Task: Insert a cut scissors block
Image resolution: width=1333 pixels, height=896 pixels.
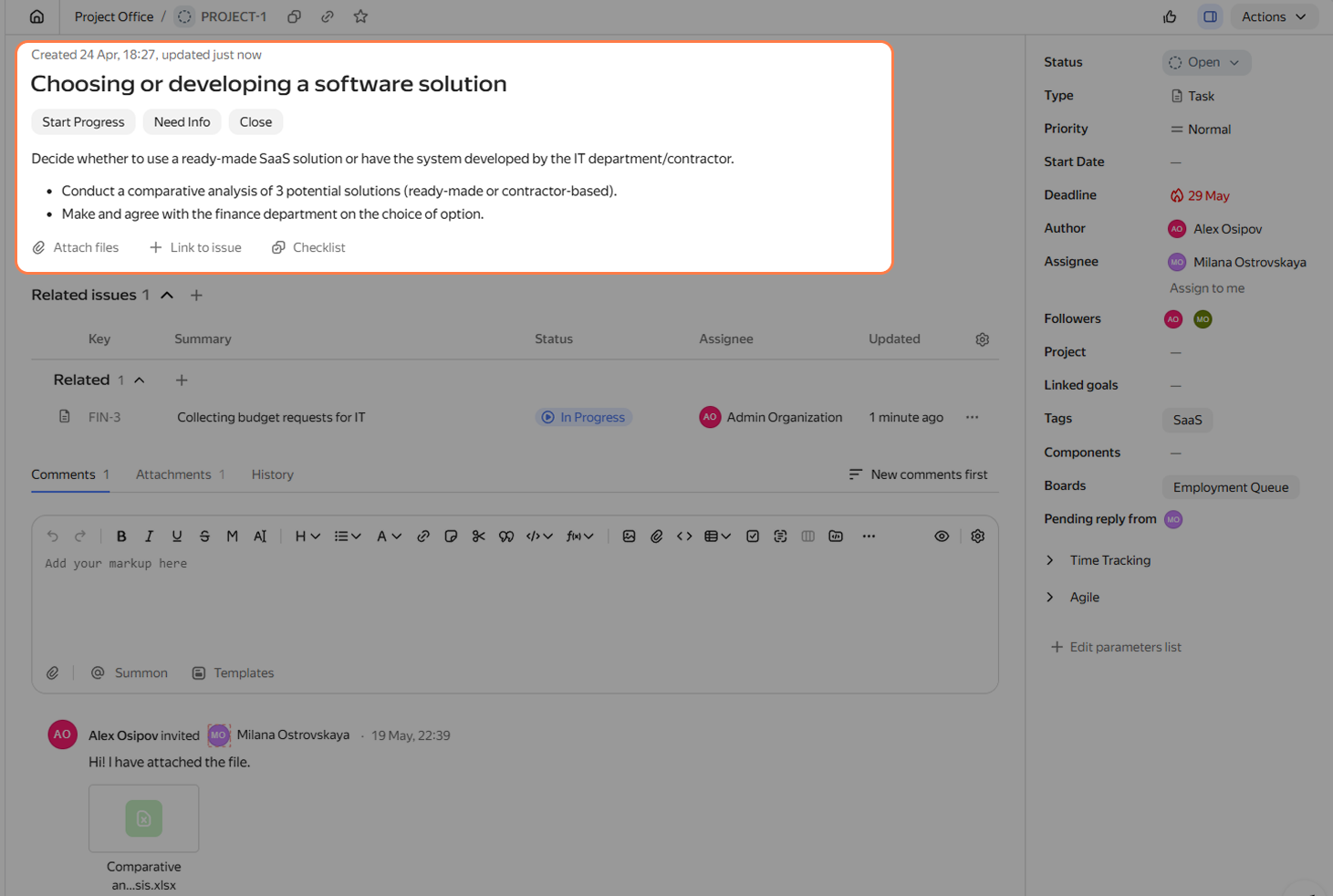Action: tap(478, 537)
